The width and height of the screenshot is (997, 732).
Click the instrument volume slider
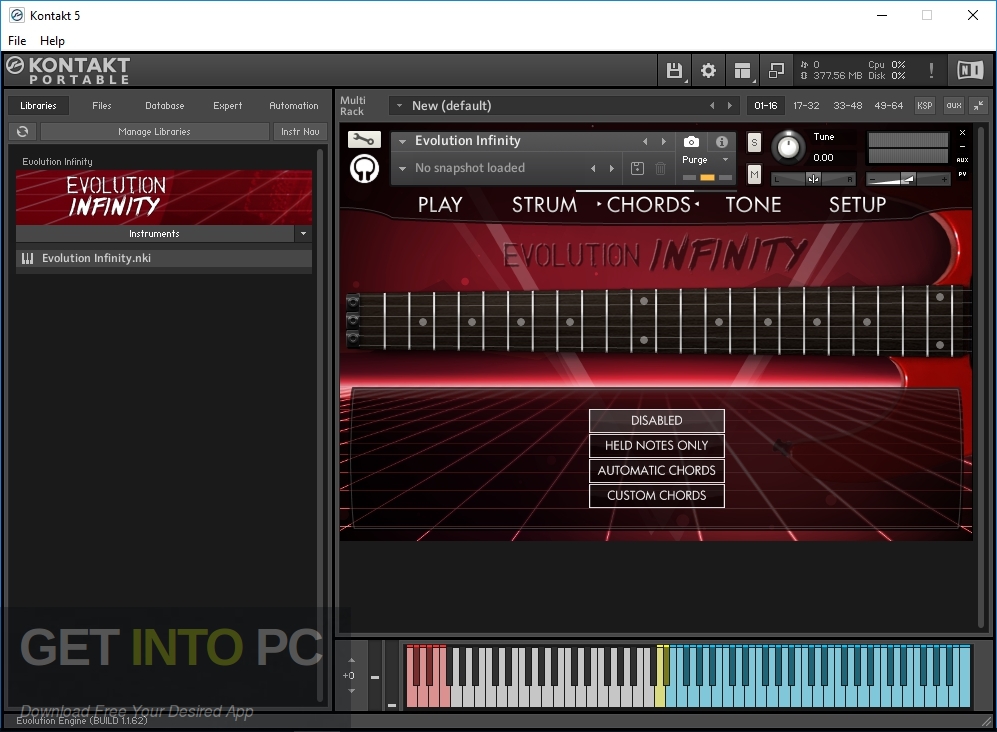coord(908,179)
